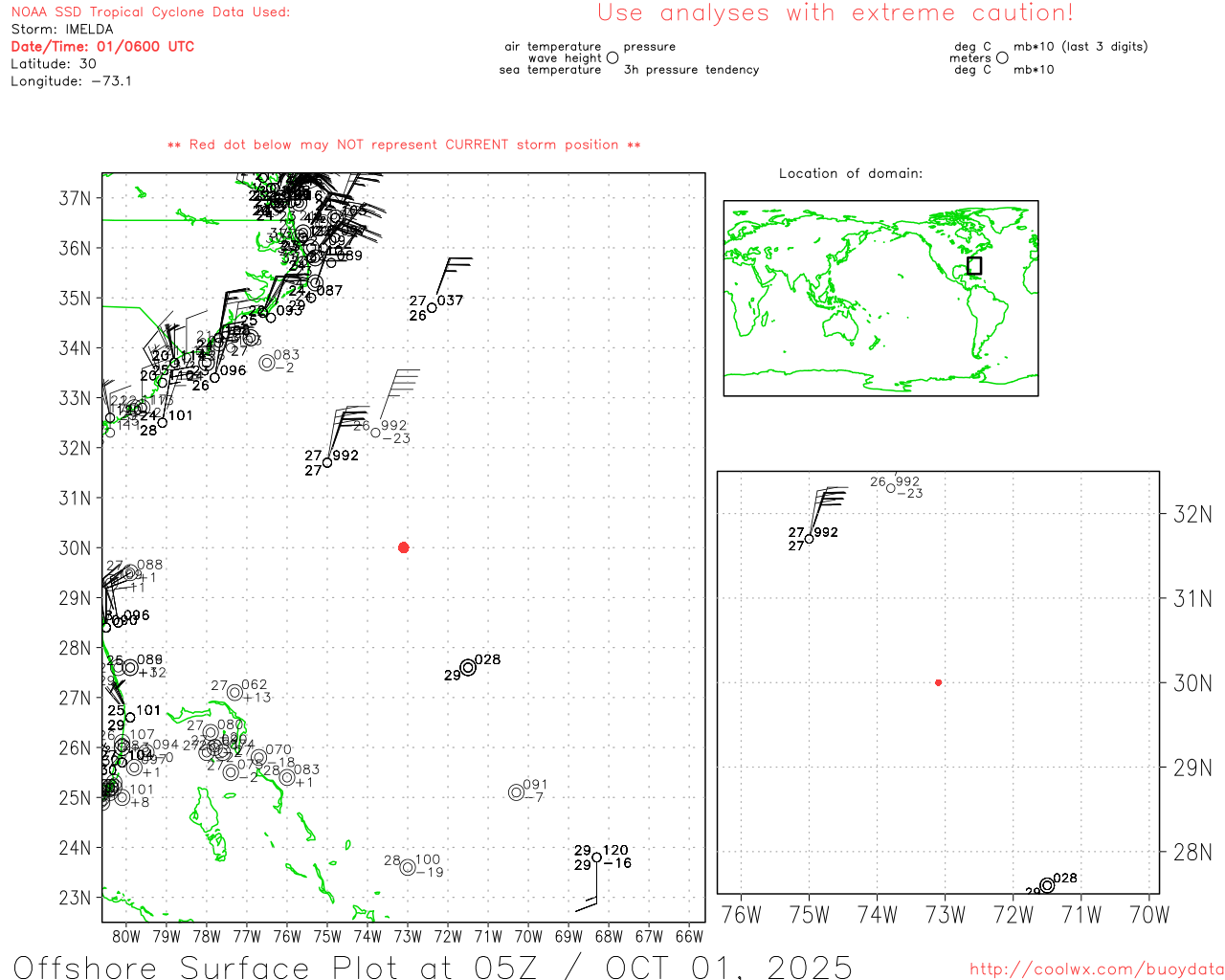
Task: Click zoomed panel's 32N axis label
Action: (x=1192, y=514)
